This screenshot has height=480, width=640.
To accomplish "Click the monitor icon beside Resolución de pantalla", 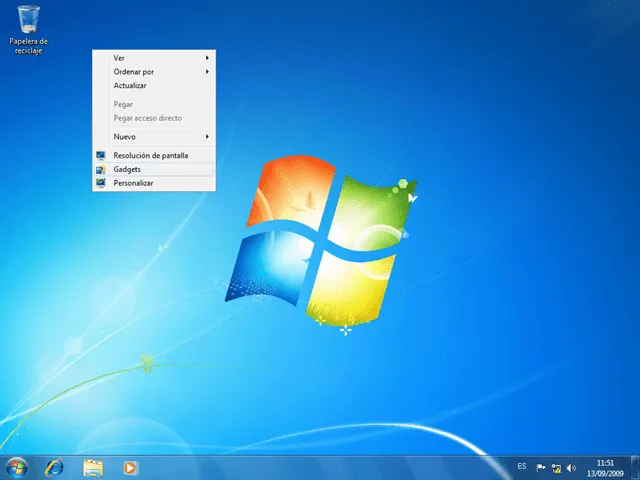I will coord(101,156).
